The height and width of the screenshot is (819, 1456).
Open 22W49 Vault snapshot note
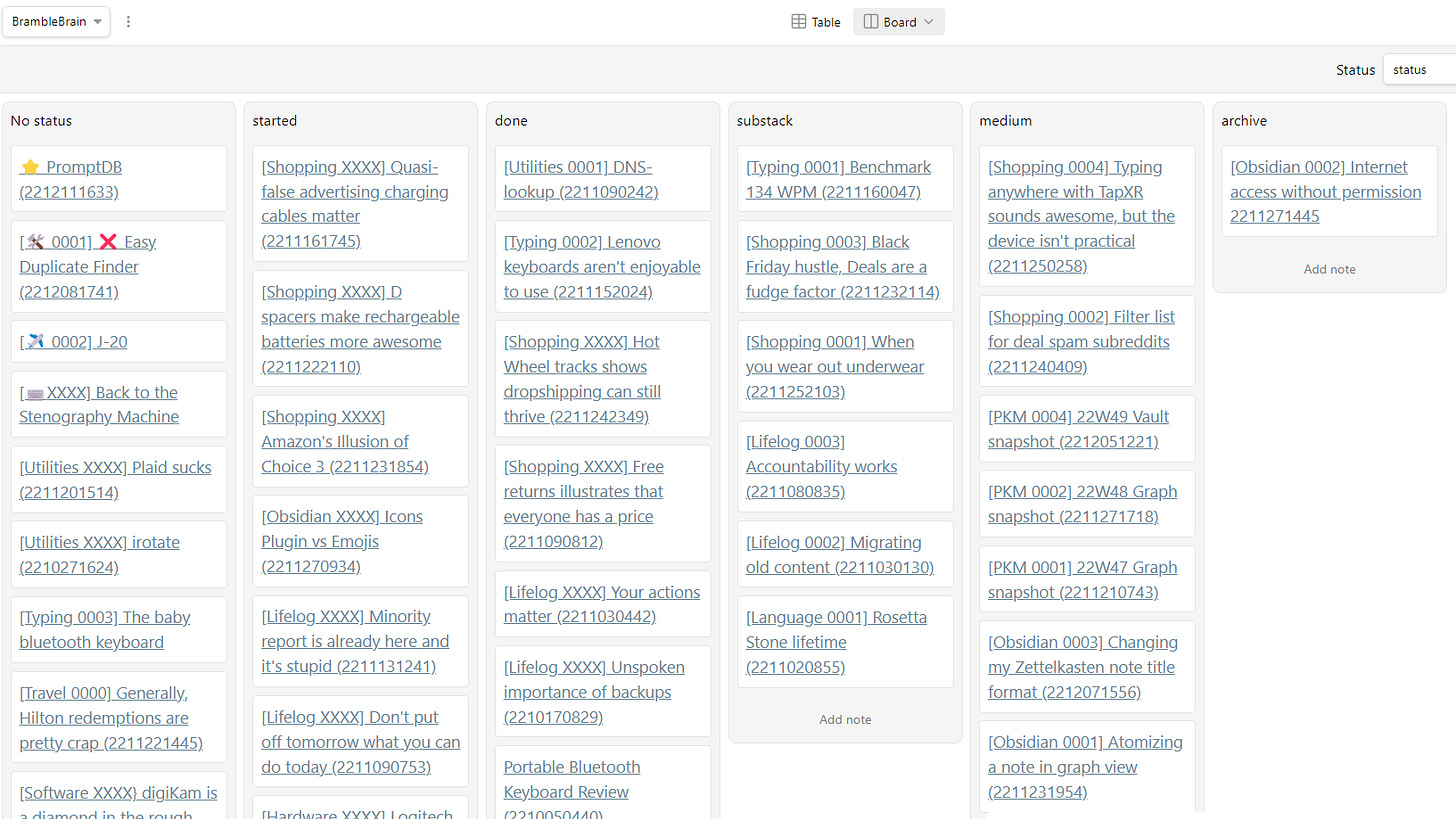[1087, 429]
